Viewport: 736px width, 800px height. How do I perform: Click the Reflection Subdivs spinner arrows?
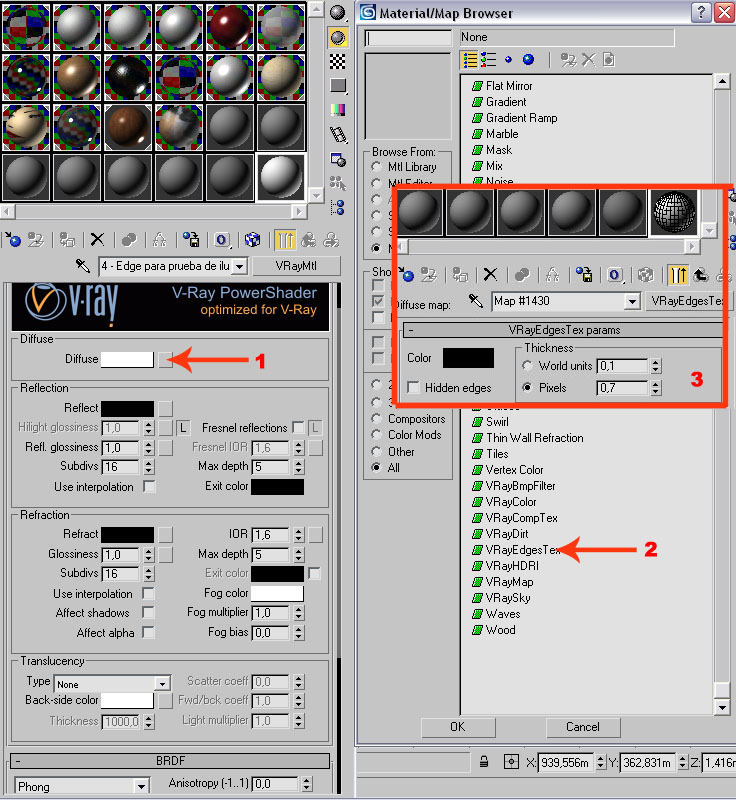click(148, 467)
